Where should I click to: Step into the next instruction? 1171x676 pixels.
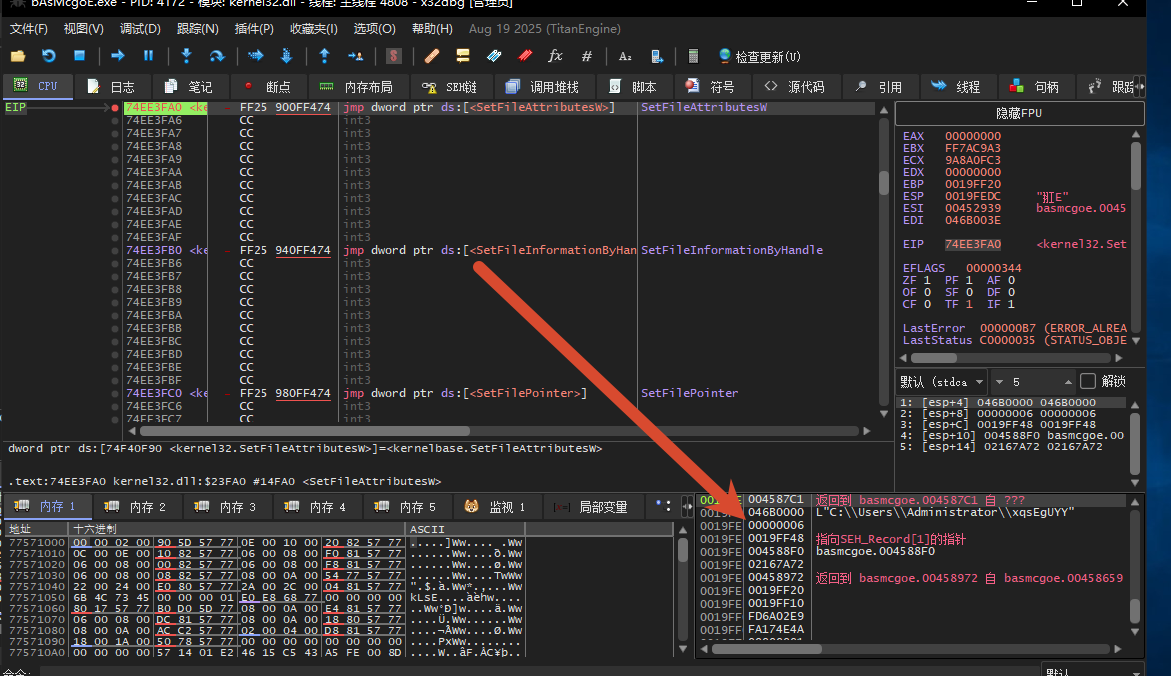pos(186,56)
